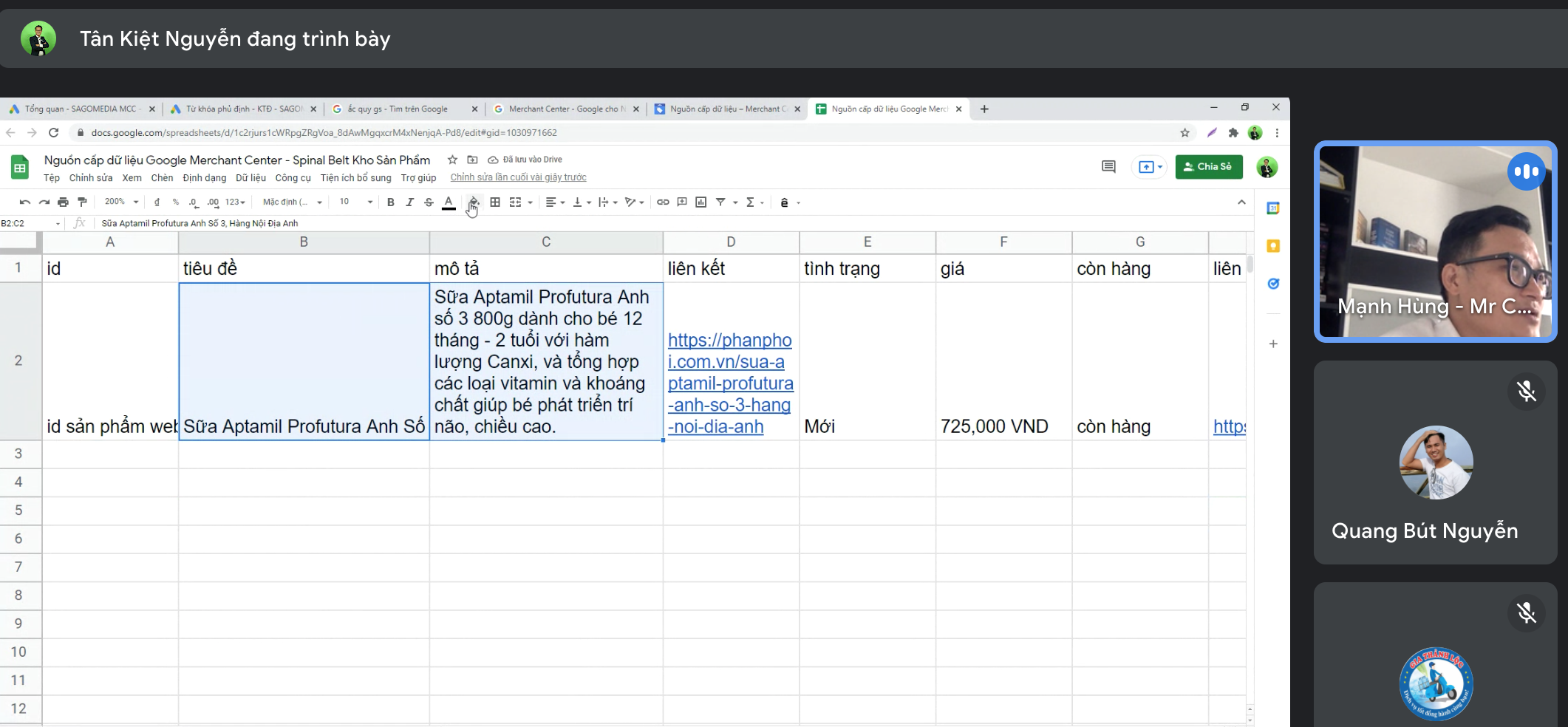Viewport: 1568px width, 727px height.
Task: Open text rotation dropdown
Action: tap(634, 202)
